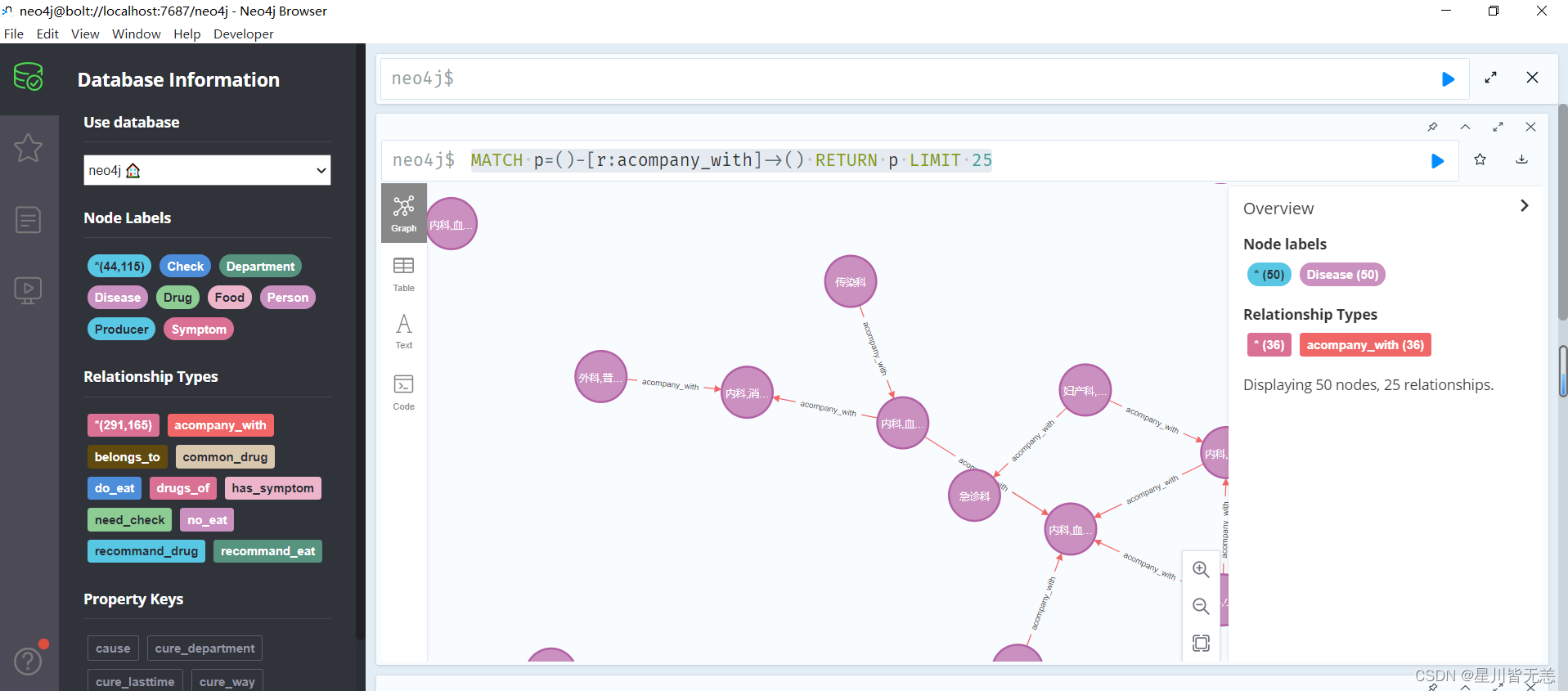This screenshot has width=1568, height=691.
Task: Zoom in on the graph
Action: click(1200, 570)
